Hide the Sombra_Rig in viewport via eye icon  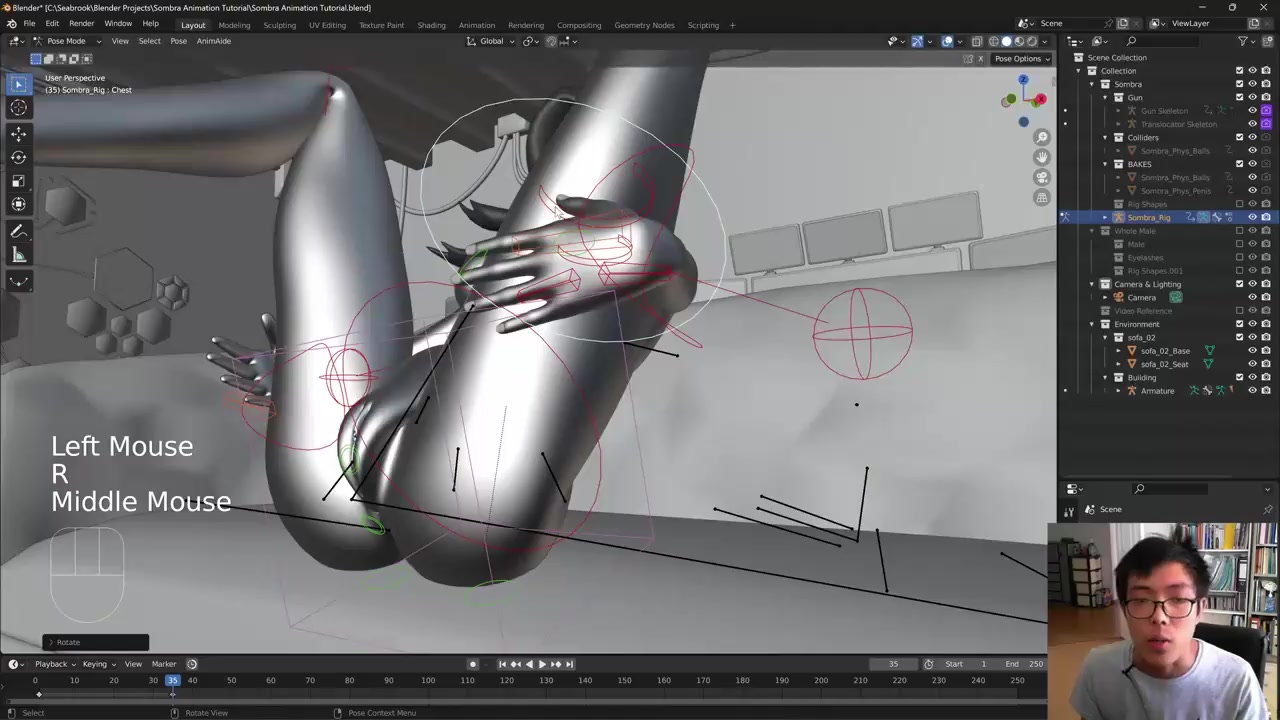[x=1252, y=217]
